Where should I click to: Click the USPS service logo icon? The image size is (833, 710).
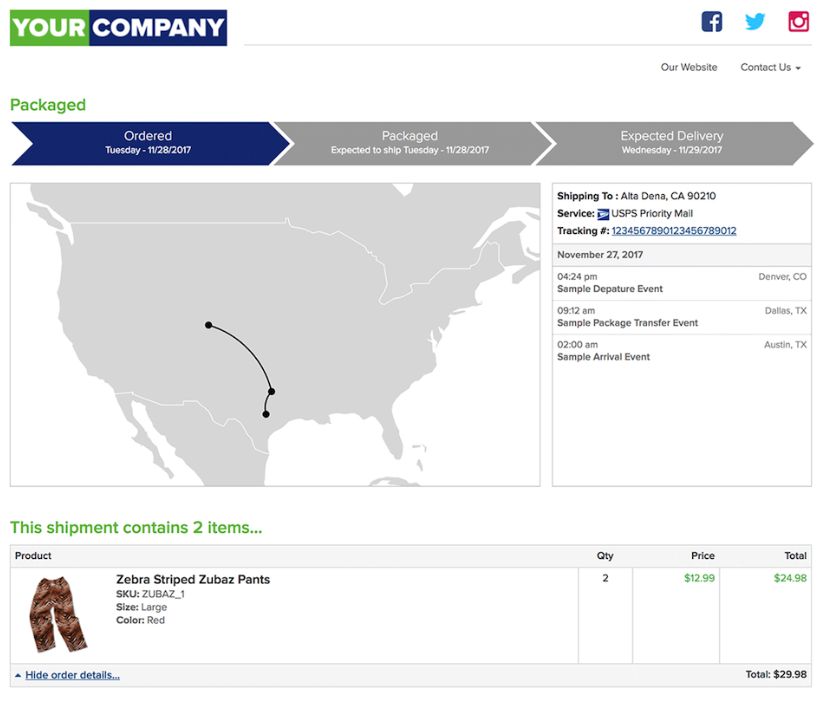point(603,214)
